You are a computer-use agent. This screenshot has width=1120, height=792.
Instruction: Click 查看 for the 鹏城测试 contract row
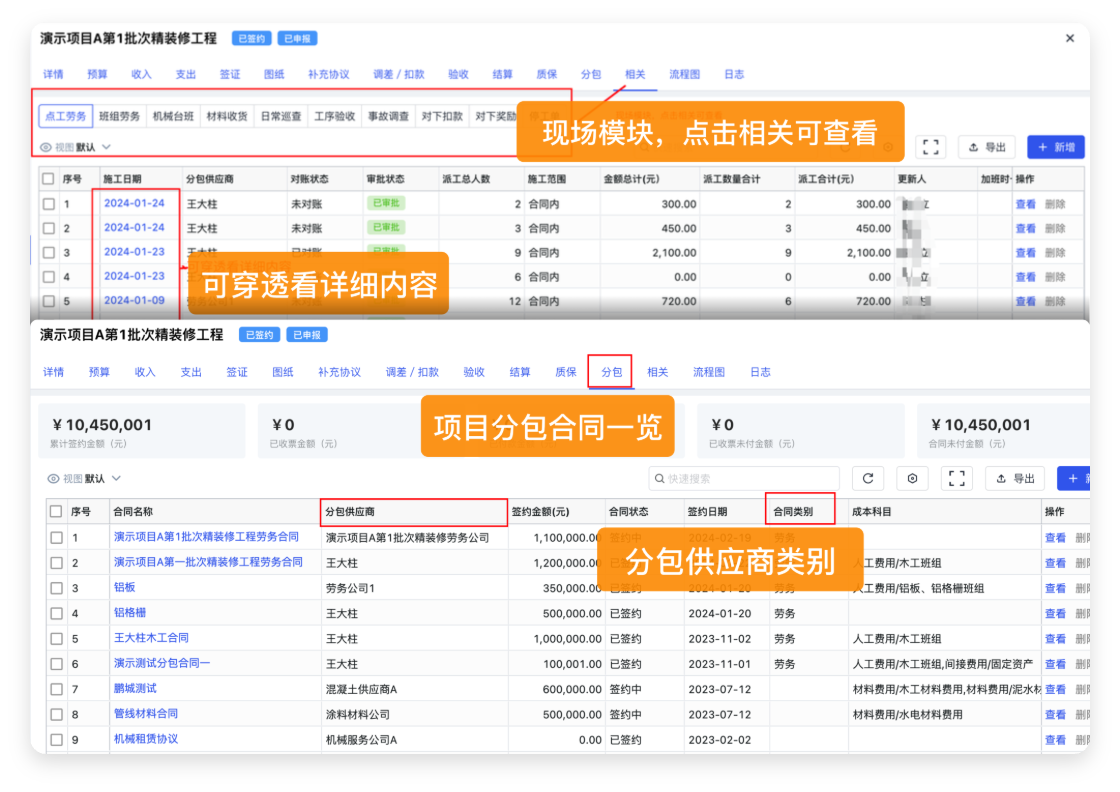point(1055,689)
